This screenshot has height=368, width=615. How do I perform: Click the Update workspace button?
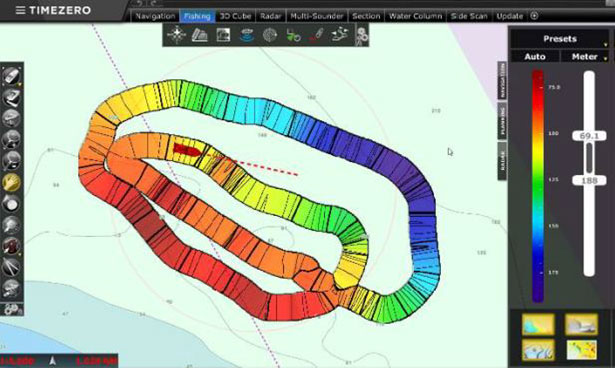click(509, 16)
